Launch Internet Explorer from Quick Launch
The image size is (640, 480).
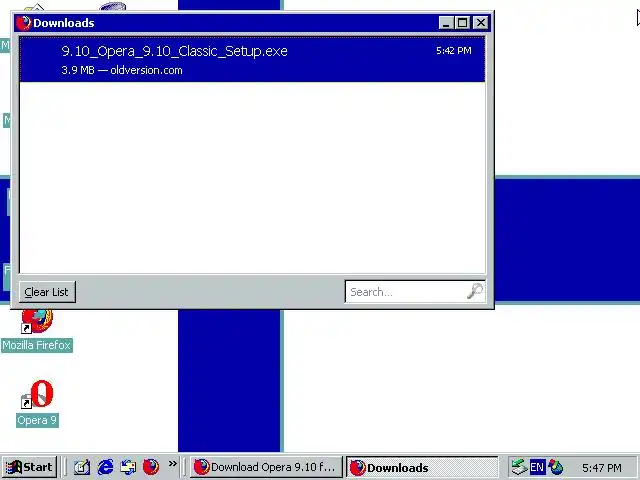(x=106, y=467)
